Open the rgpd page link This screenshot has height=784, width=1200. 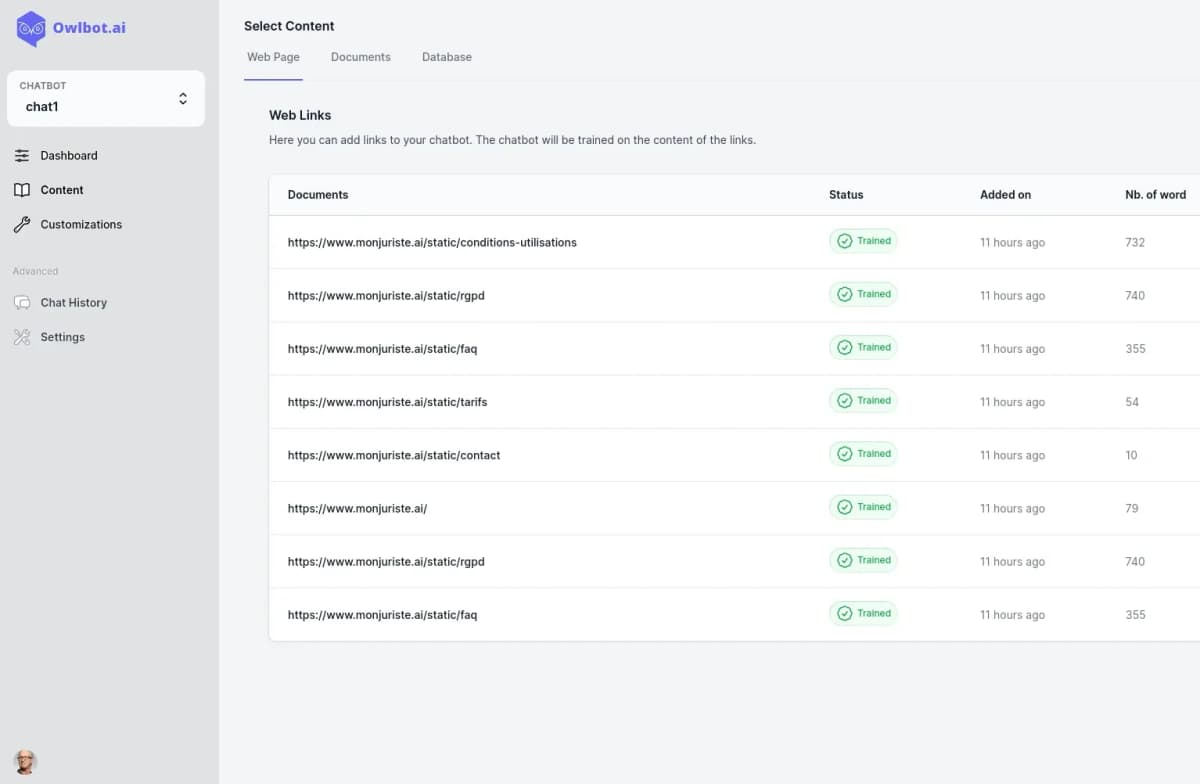(x=386, y=295)
